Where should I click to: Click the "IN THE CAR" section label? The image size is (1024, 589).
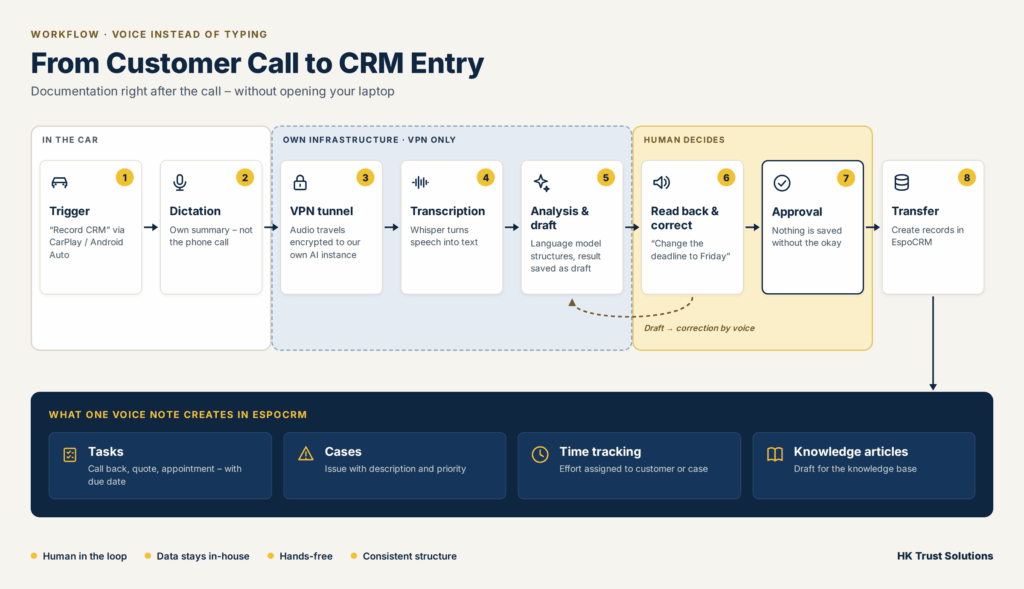70,140
